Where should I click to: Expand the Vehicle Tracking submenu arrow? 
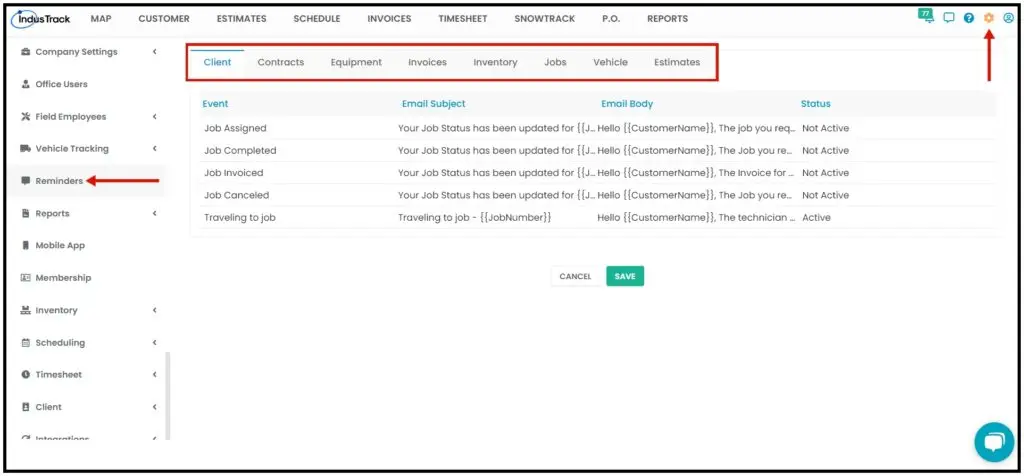tap(155, 149)
